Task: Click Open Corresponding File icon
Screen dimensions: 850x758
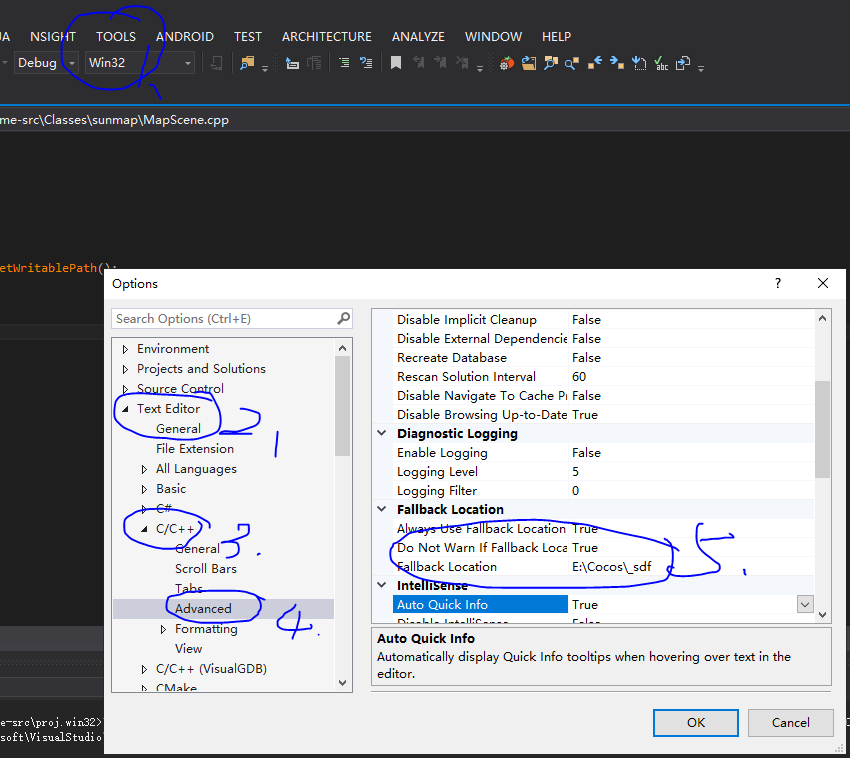Action: 683,63
